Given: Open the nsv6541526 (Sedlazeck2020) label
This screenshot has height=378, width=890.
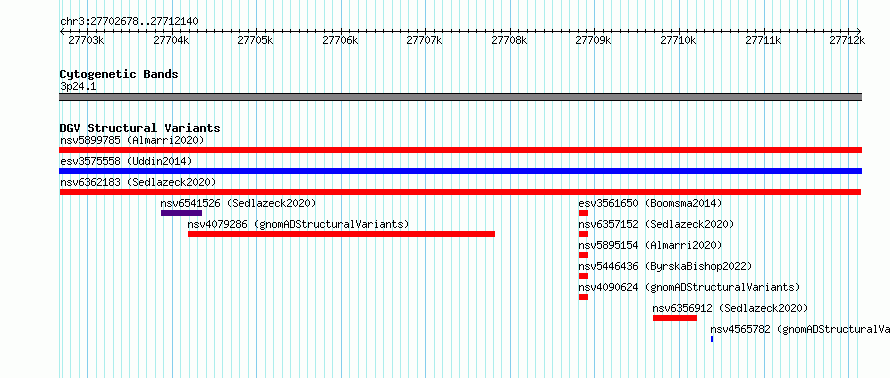Looking at the screenshot, I should [238, 203].
